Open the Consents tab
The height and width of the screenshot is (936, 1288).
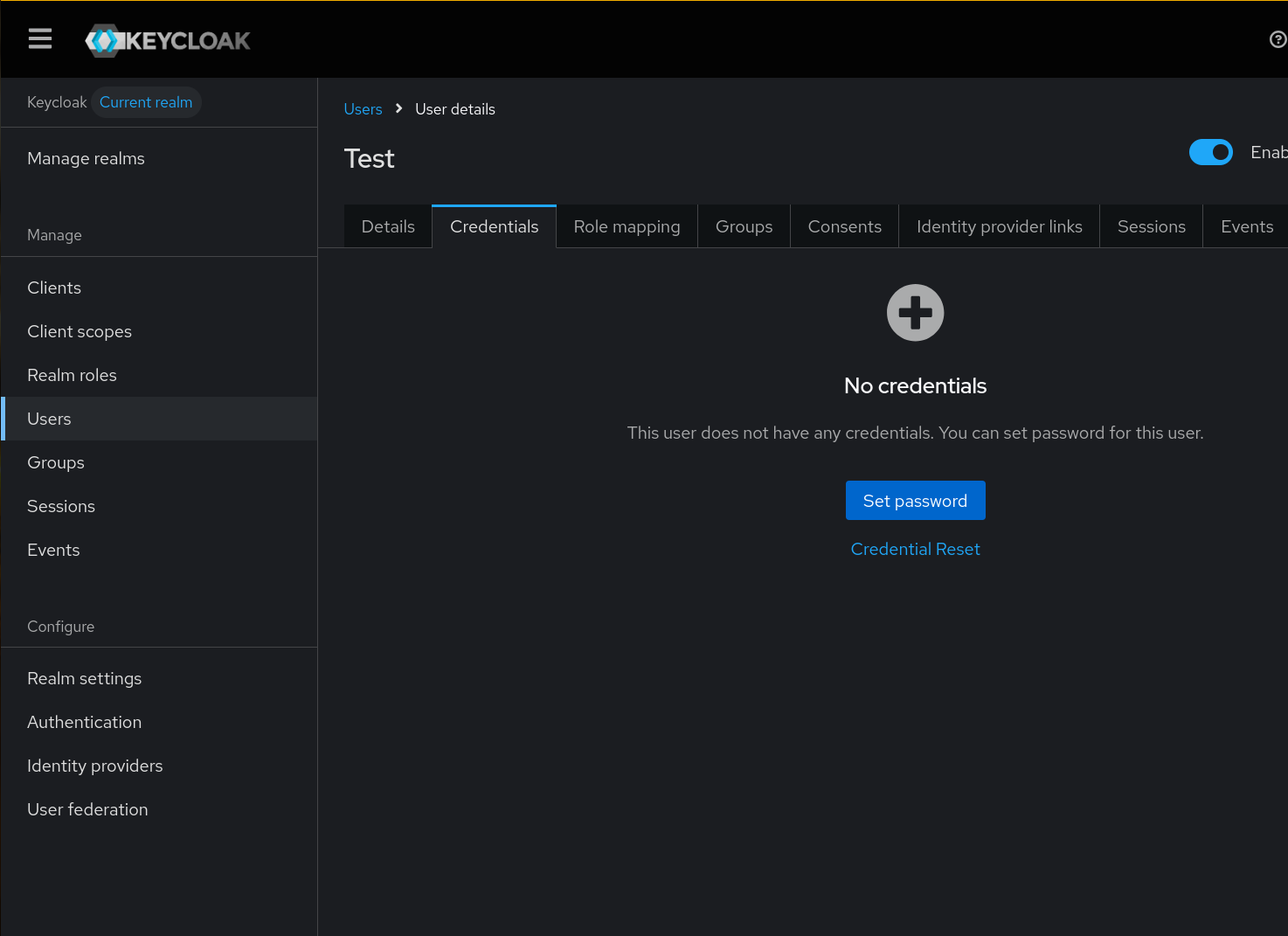844,226
